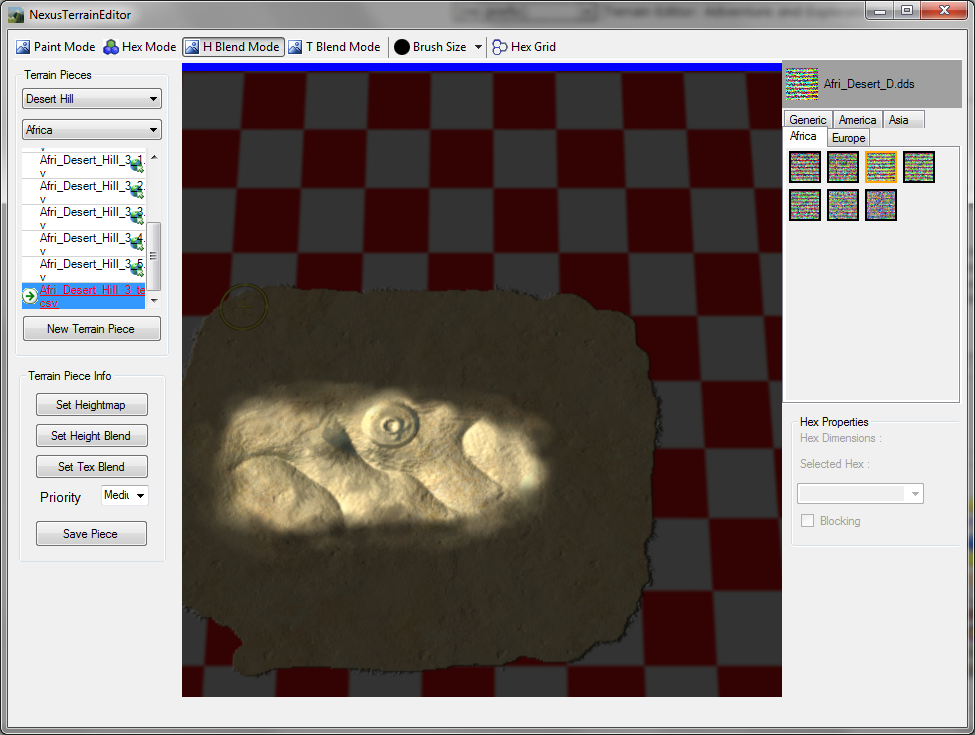
Task: Select third texture swatch in bottom row
Action: (x=881, y=205)
